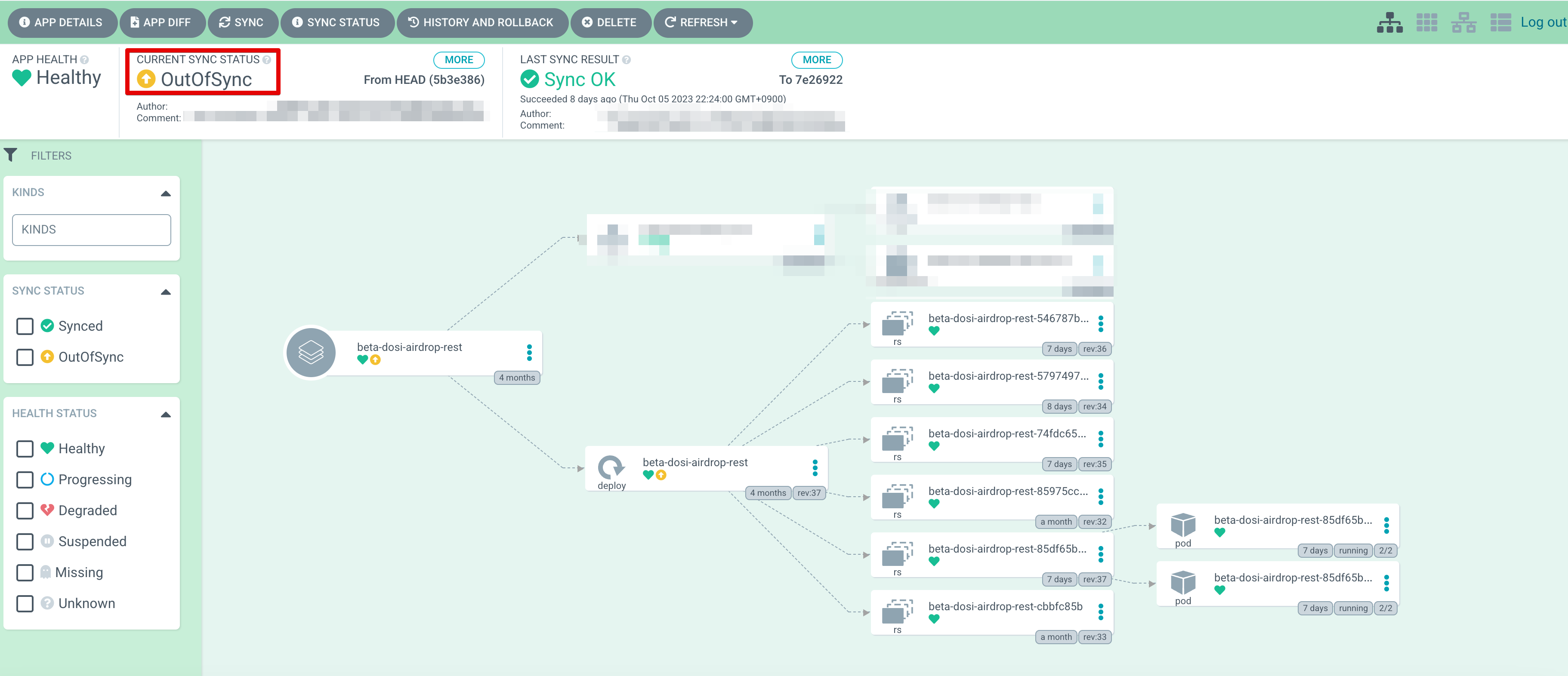The height and width of the screenshot is (676, 1568).
Task: Switch to the network view icon
Action: click(1463, 22)
